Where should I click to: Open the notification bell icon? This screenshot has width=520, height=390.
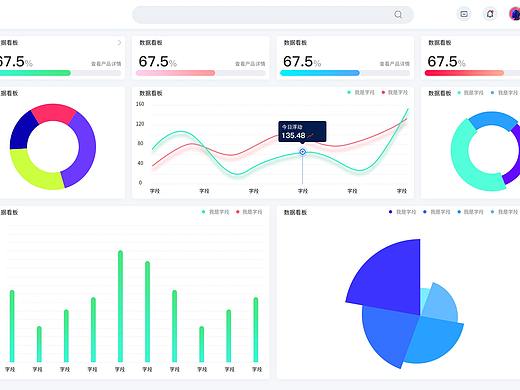pyautogui.click(x=490, y=14)
